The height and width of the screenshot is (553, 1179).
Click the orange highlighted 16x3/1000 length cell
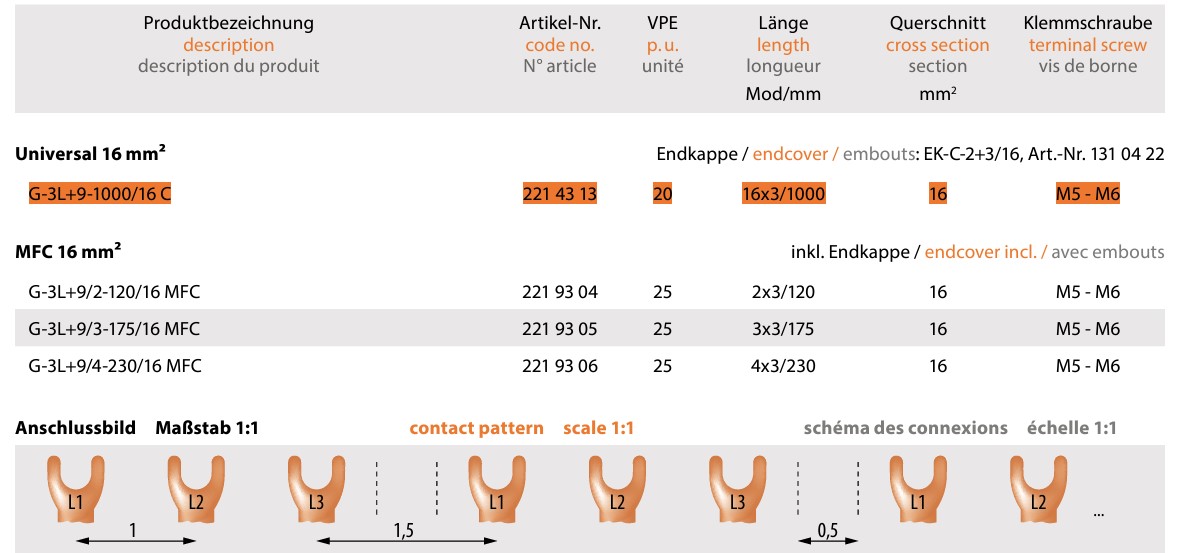pyautogui.click(x=783, y=194)
